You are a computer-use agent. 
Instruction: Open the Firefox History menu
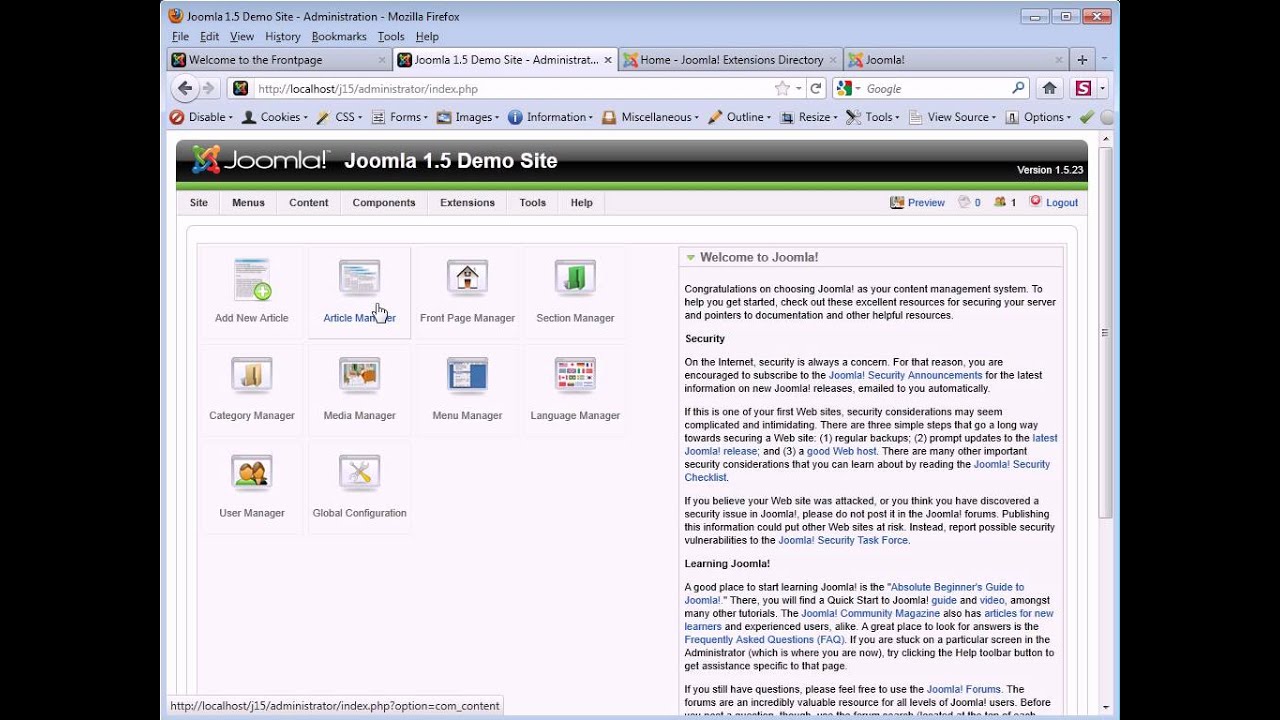(x=282, y=36)
